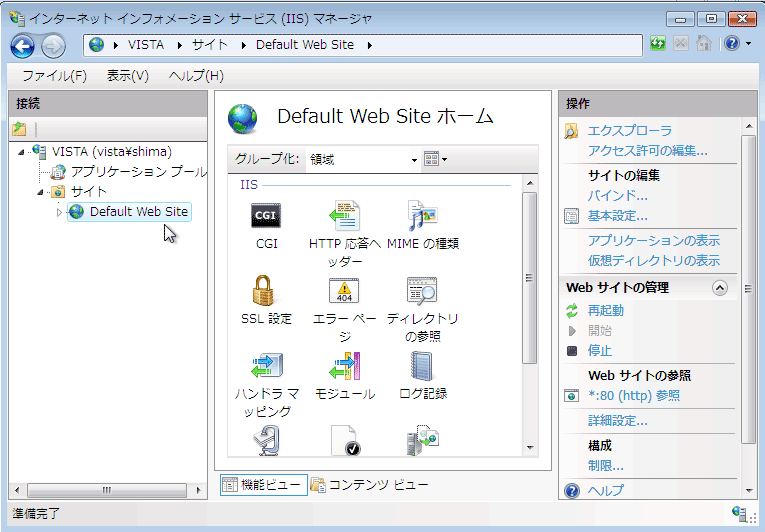Collapse the サイト tree node

point(41,192)
